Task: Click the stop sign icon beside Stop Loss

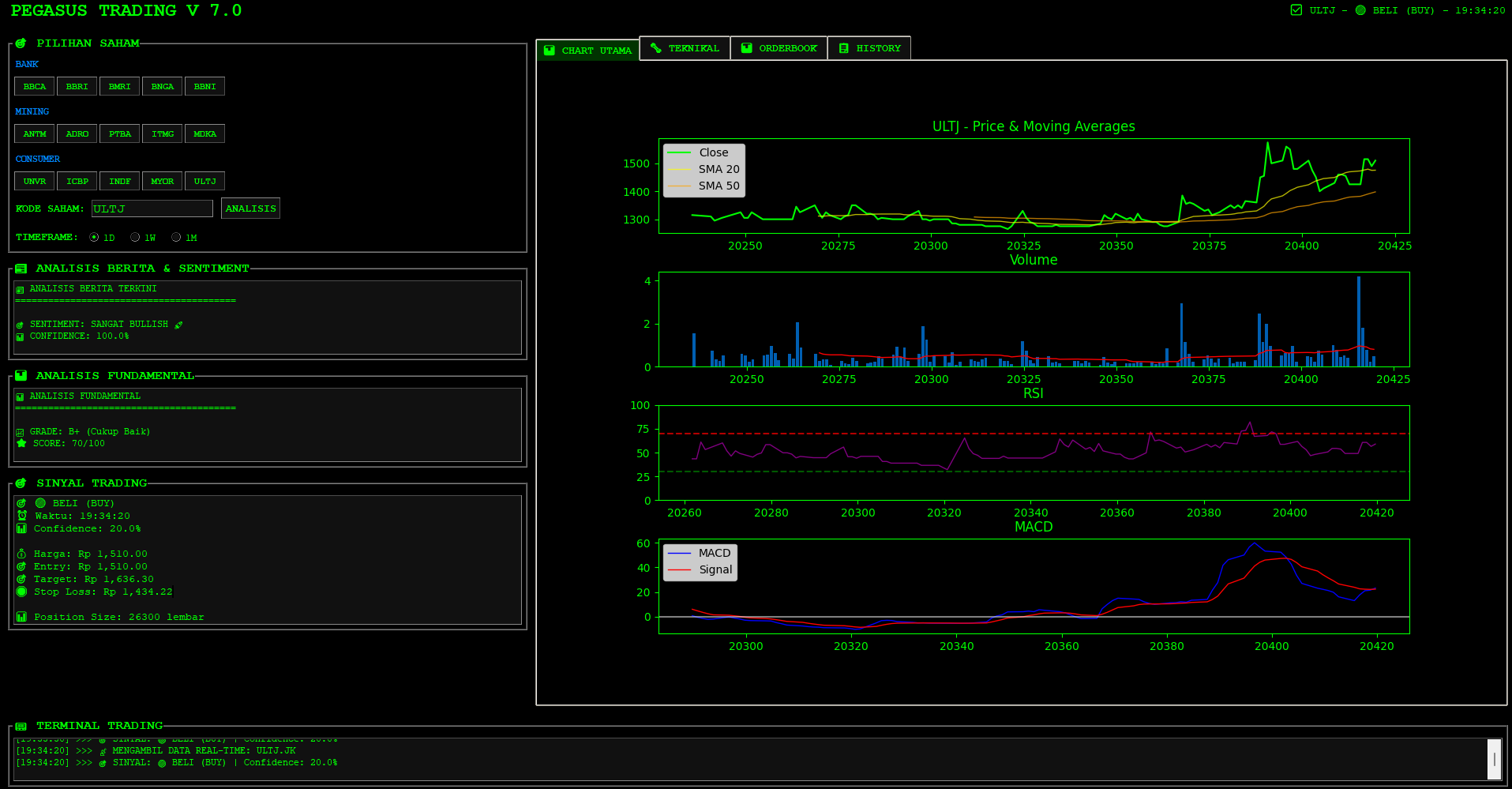Action: tap(21, 592)
